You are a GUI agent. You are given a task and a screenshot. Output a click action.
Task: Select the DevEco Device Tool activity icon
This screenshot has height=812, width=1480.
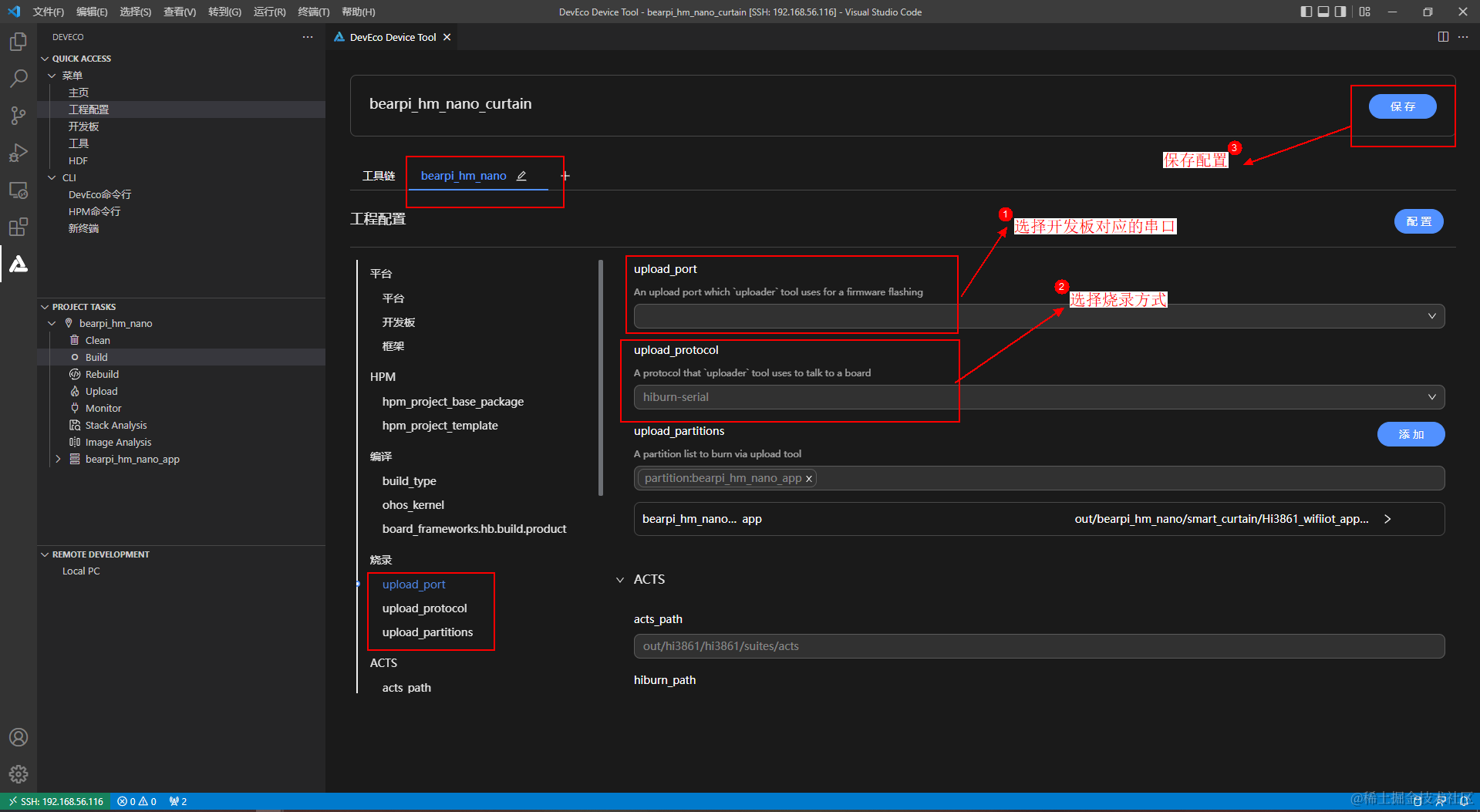point(19,264)
